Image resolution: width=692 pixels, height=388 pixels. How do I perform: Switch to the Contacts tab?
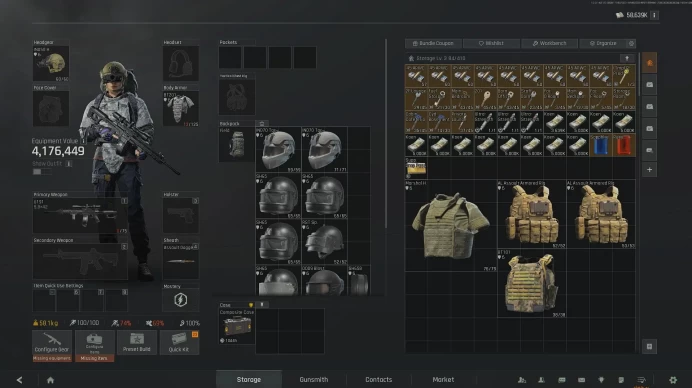coord(378,379)
